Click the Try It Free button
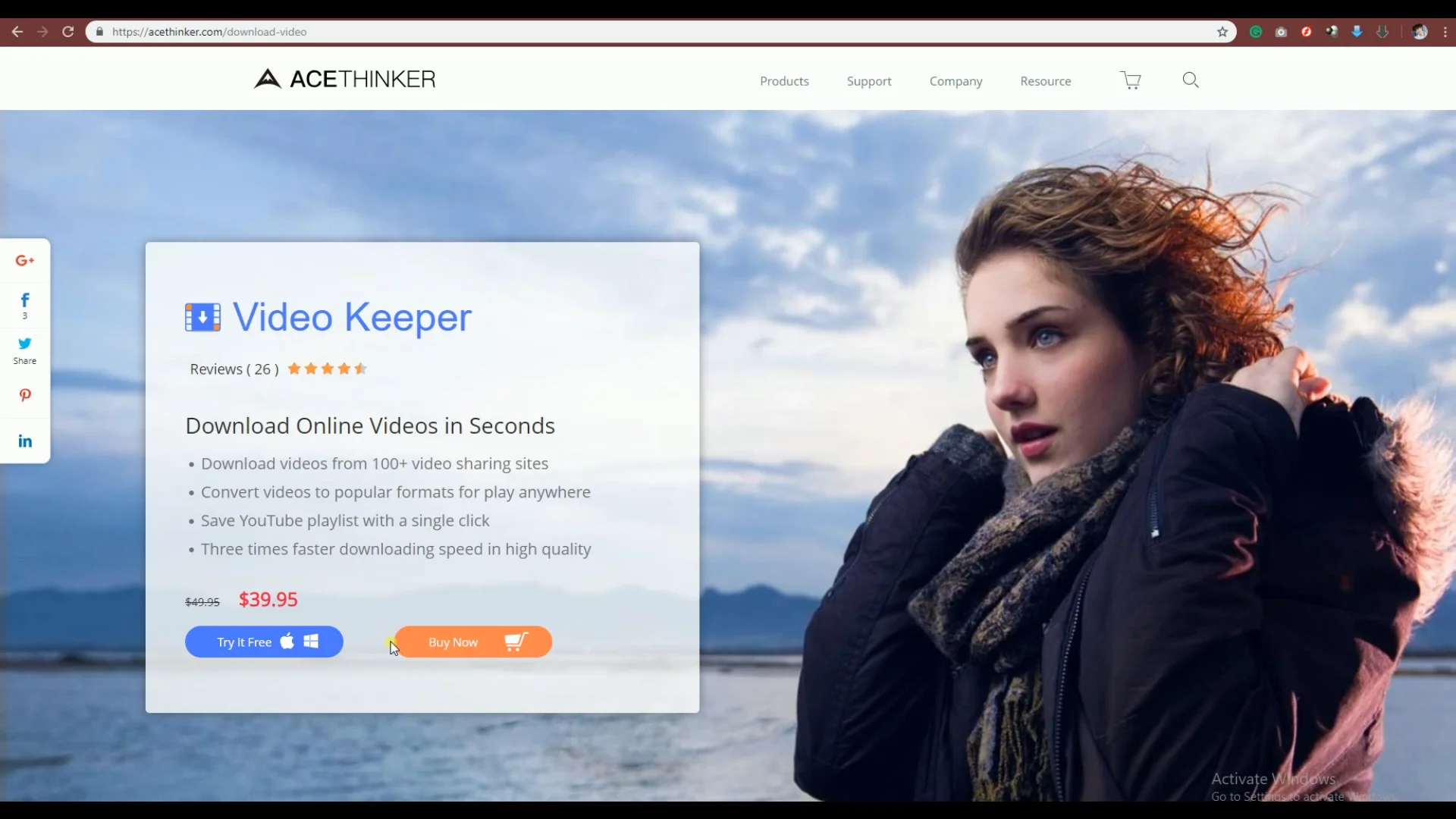This screenshot has height=819, width=1456. coord(264,642)
